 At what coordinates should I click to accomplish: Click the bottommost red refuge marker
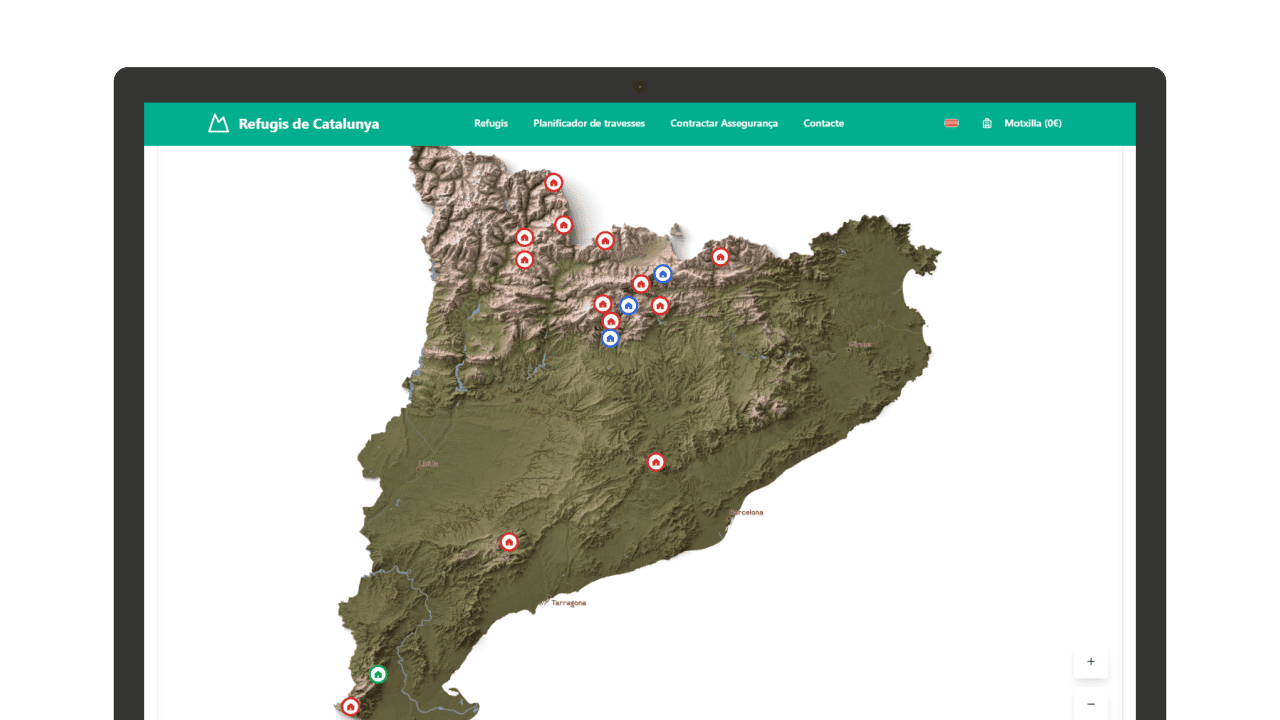point(350,706)
